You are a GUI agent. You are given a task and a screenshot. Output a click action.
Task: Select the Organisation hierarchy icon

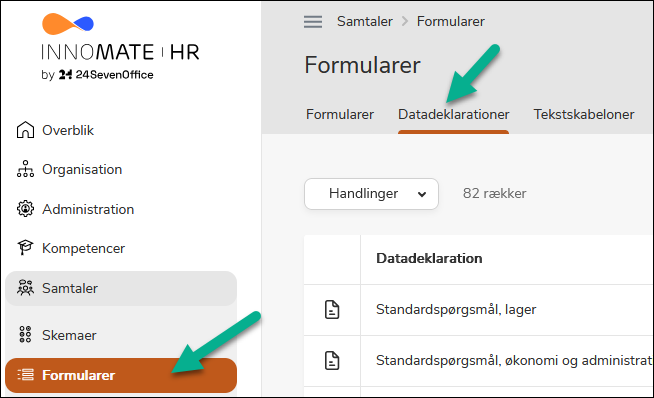point(25,169)
